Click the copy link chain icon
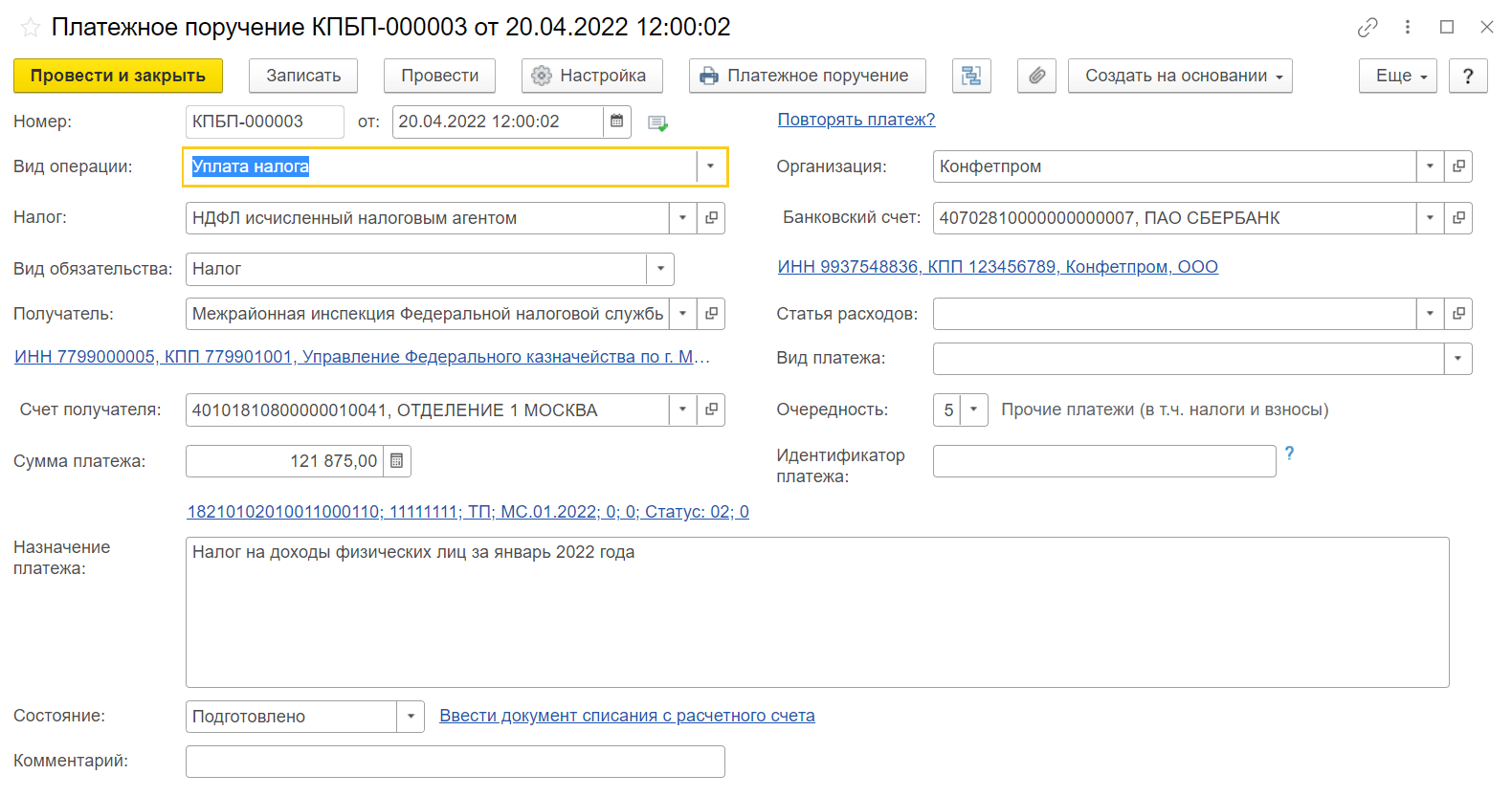Viewport: 1512px width, 797px height. coord(1367,28)
